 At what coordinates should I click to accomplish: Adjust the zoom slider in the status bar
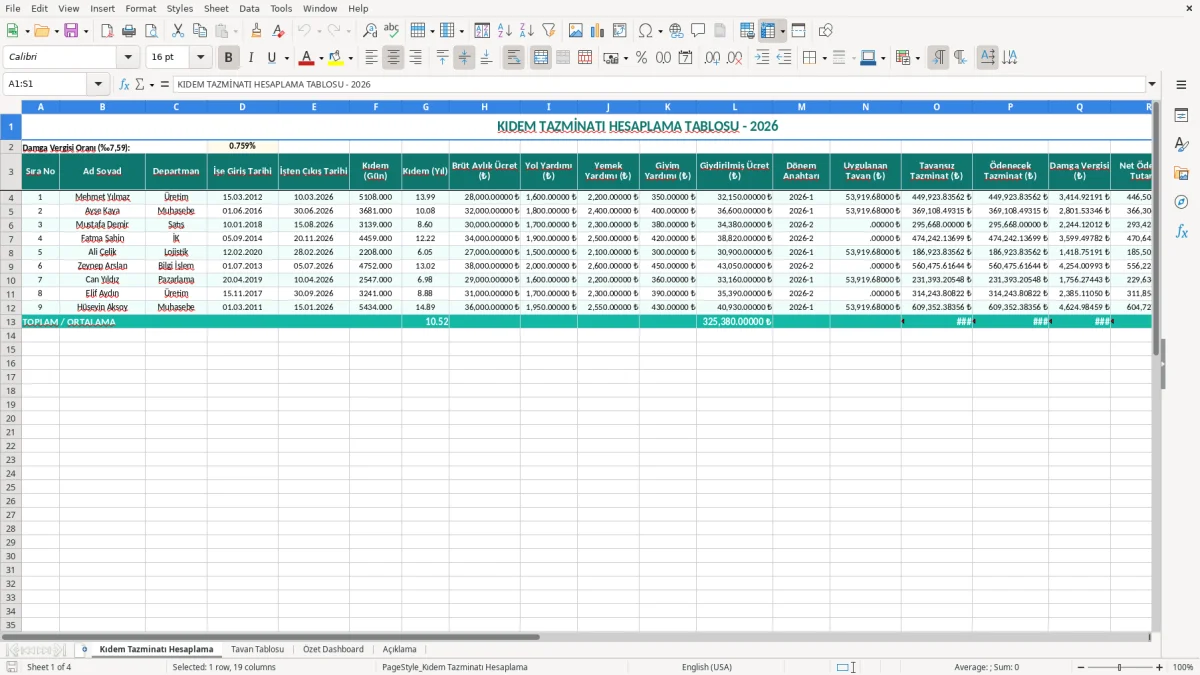1119,667
